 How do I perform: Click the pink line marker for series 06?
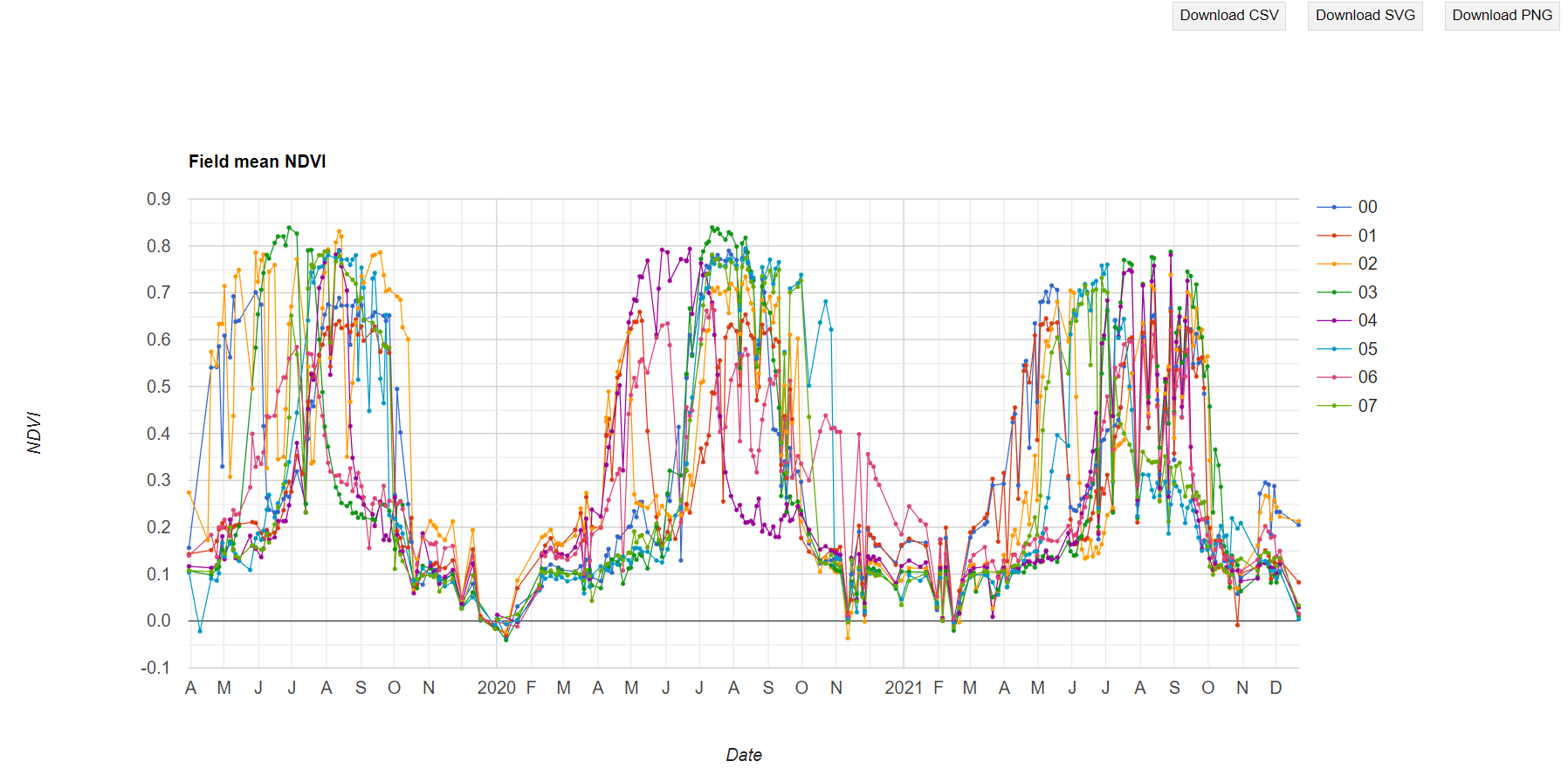coord(1334,377)
